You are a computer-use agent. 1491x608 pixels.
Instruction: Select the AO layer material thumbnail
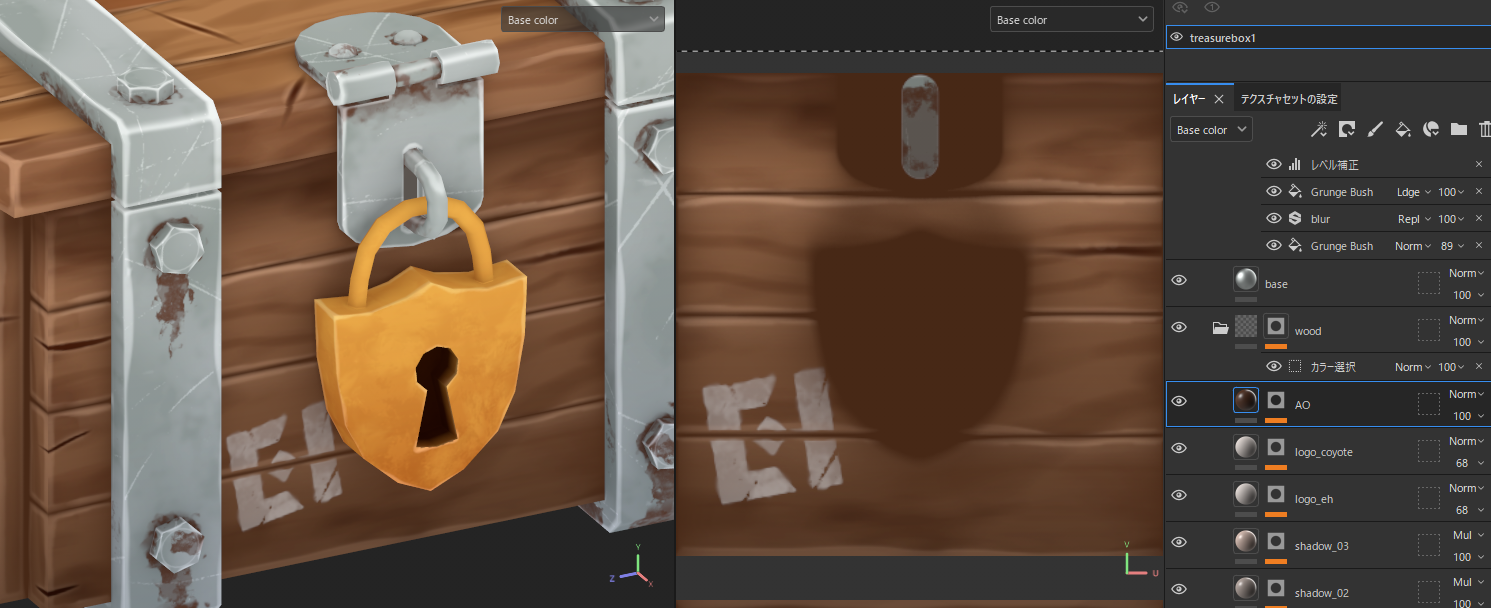point(1245,401)
